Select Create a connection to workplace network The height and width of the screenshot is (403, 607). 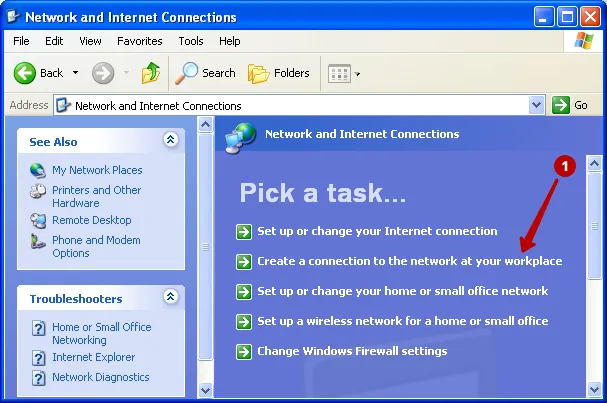pos(410,261)
